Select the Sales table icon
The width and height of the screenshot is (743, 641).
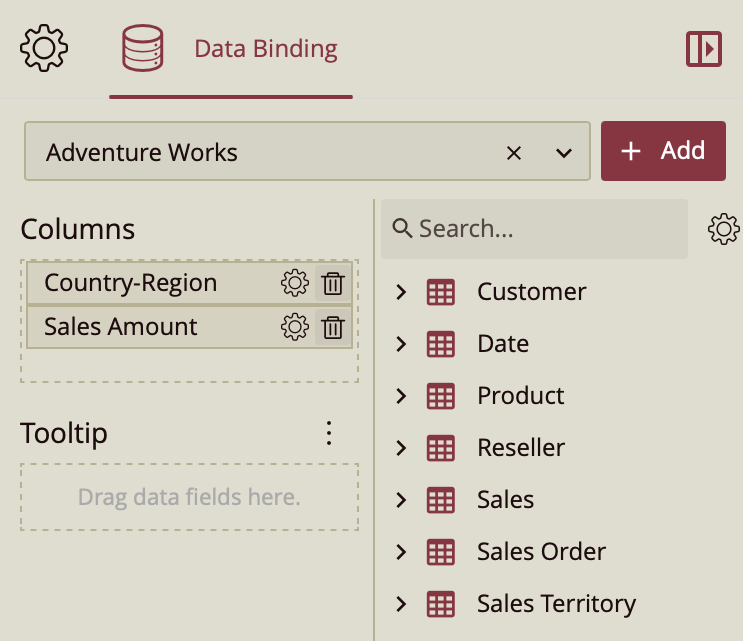click(x=440, y=500)
